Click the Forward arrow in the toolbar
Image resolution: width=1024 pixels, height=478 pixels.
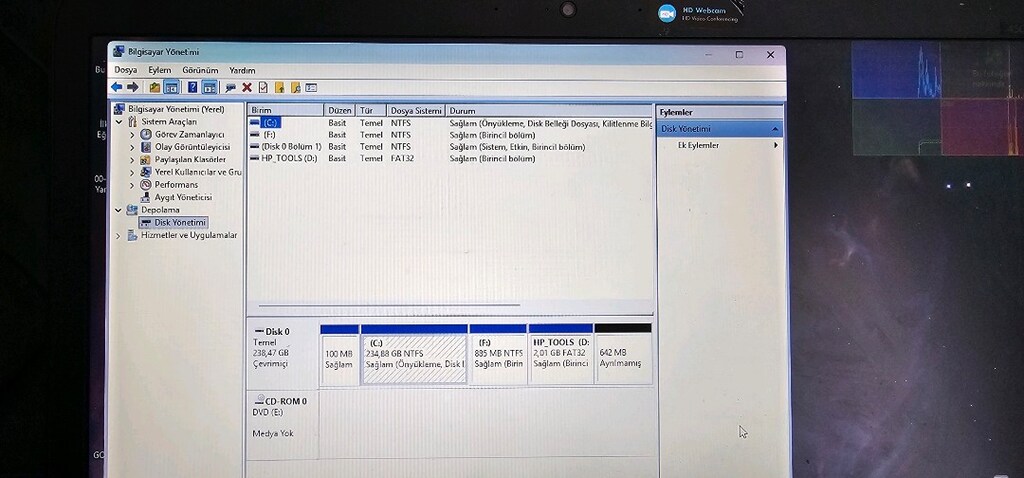[133, 87]
